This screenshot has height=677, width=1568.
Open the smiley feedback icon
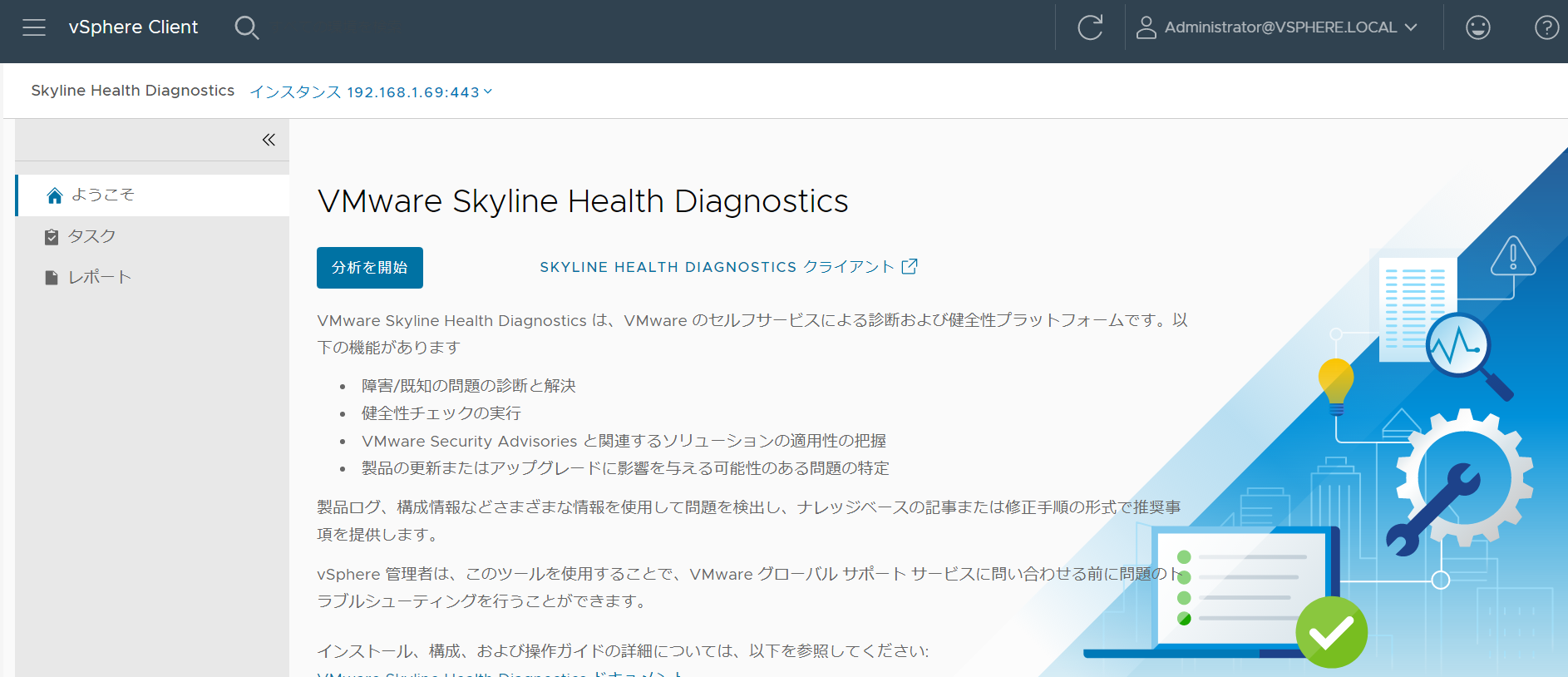tap(1477, 27)
